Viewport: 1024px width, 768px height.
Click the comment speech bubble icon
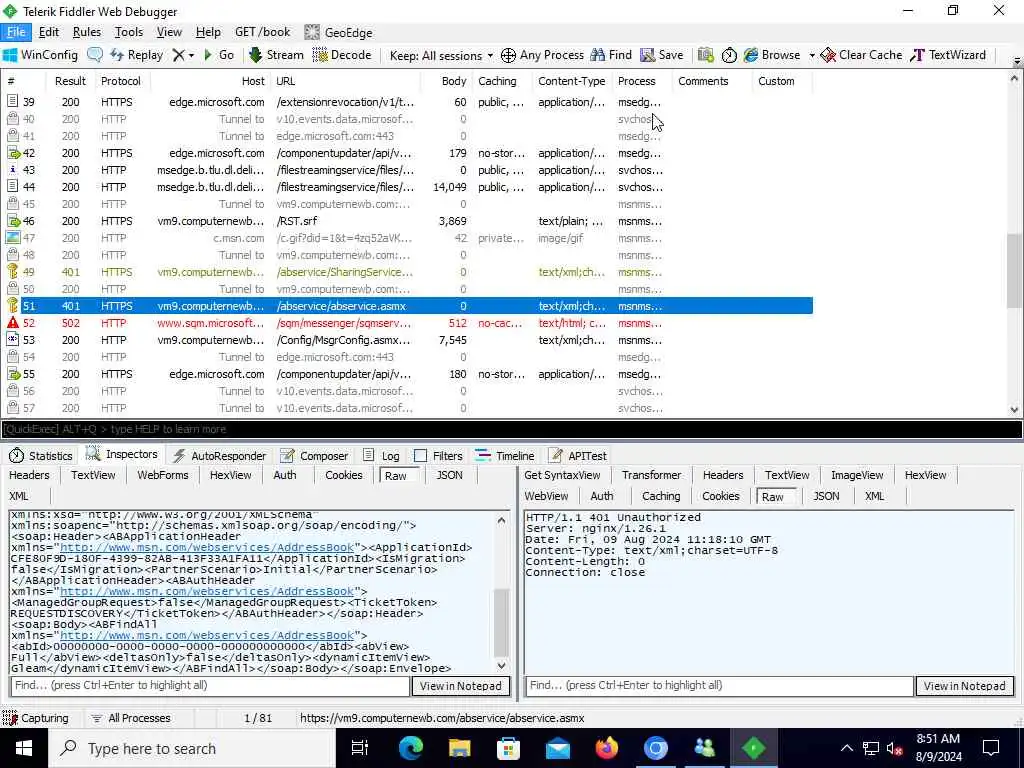(x=95, y=55)
